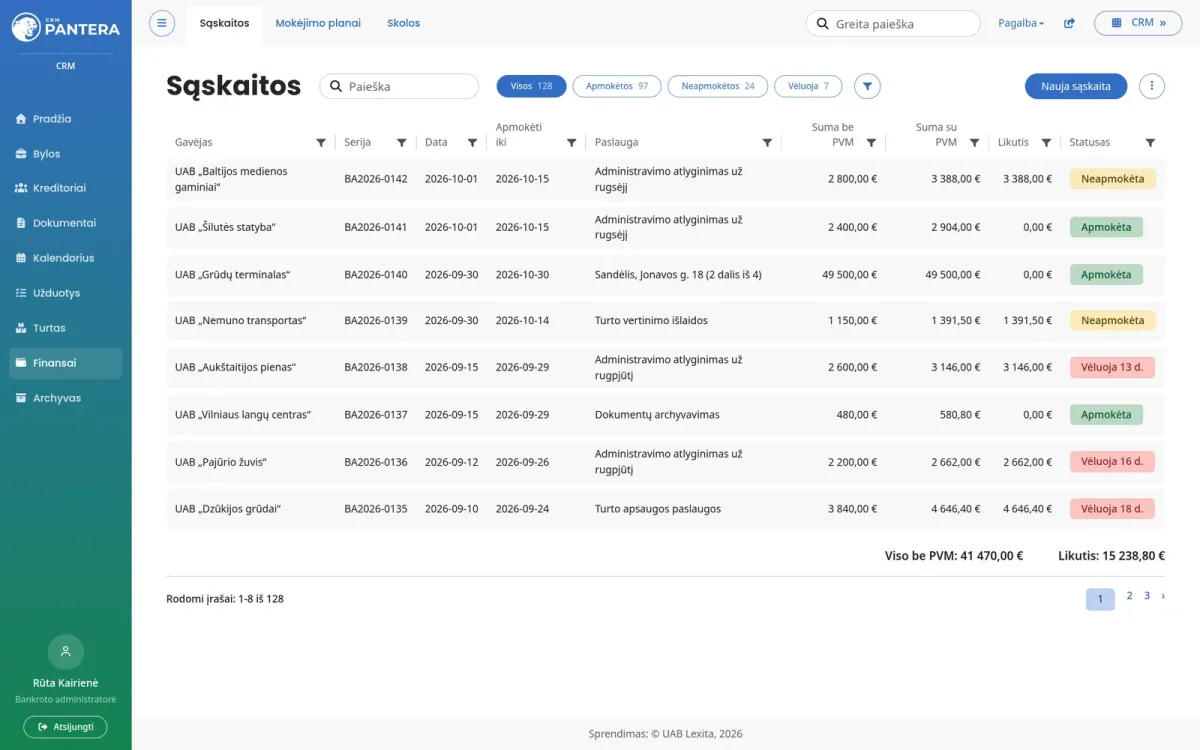Filter the Suma be PVM column
This screenshot has height=750, width=1200.
tap(871, 143)
